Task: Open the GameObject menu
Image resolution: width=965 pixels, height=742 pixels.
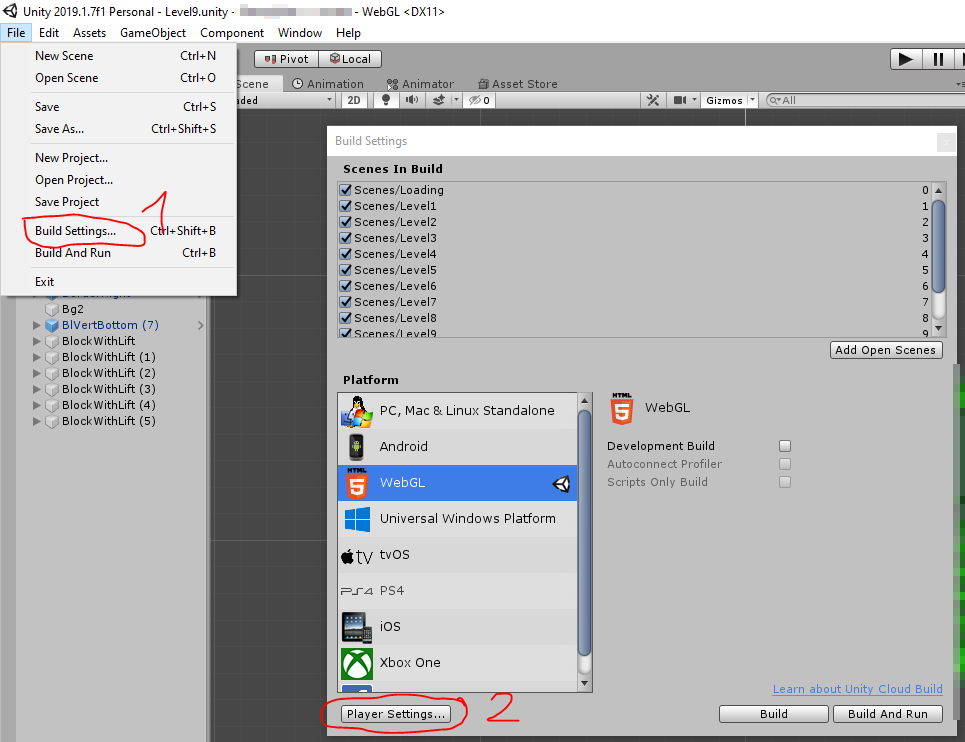Action: 153,33
